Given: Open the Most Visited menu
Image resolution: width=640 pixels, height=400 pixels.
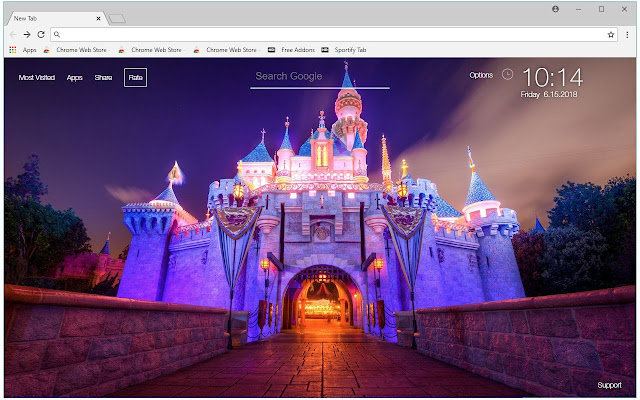Looking at the screenshot, I should click(37, 78).
